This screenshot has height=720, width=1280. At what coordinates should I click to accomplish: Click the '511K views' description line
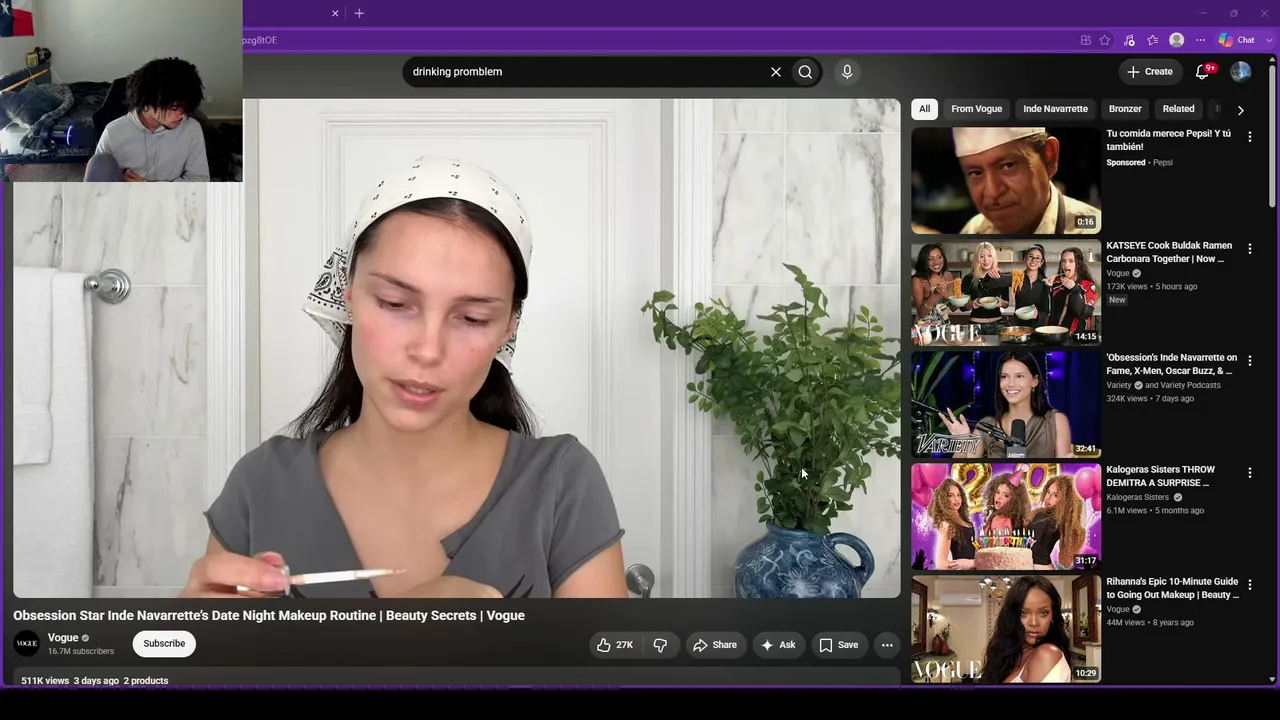click(95, 681)
